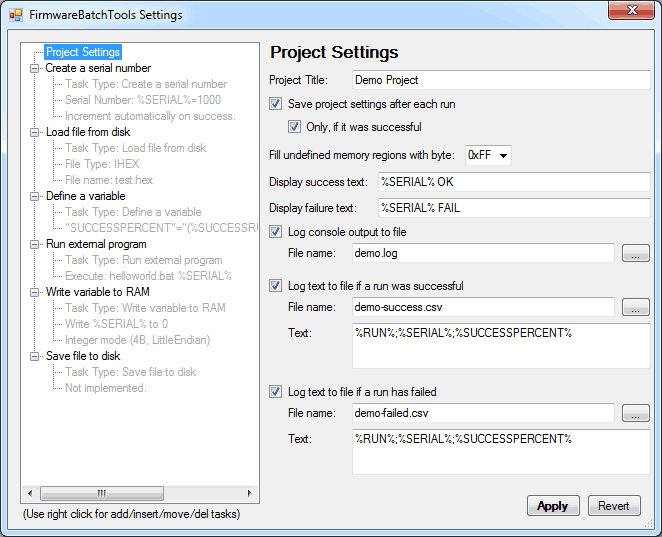Browse for the demo-success.csv file
This screenshot has width=662, height=537.
coord(635,308)
